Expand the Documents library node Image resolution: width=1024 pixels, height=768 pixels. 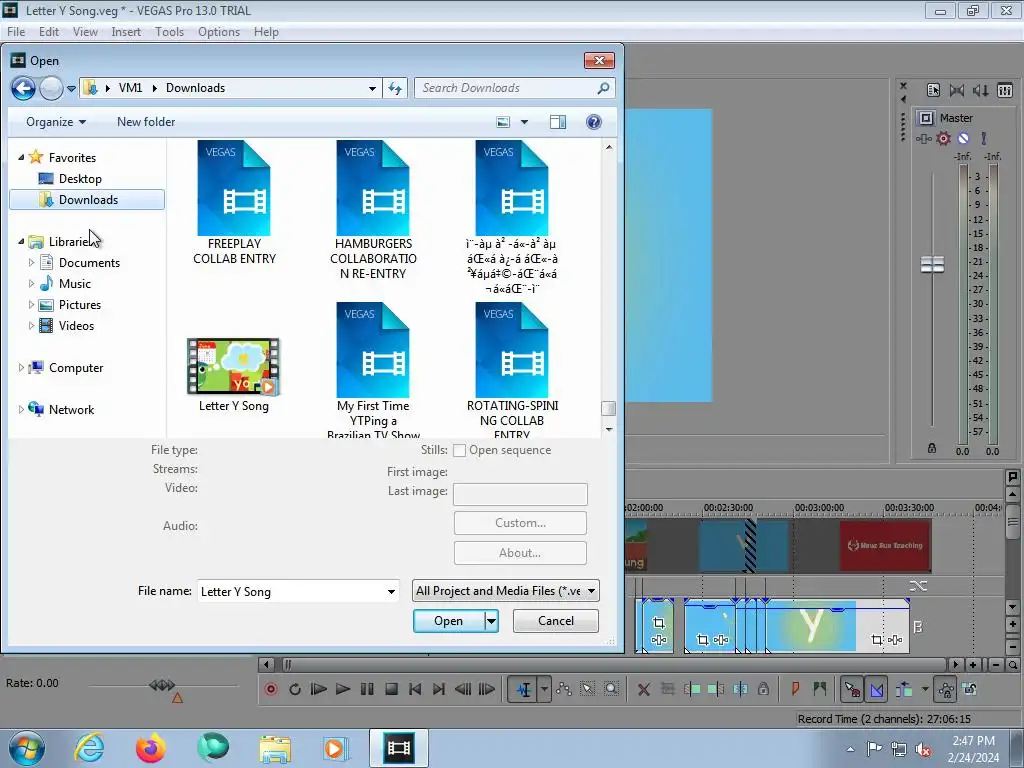point(31,263)
